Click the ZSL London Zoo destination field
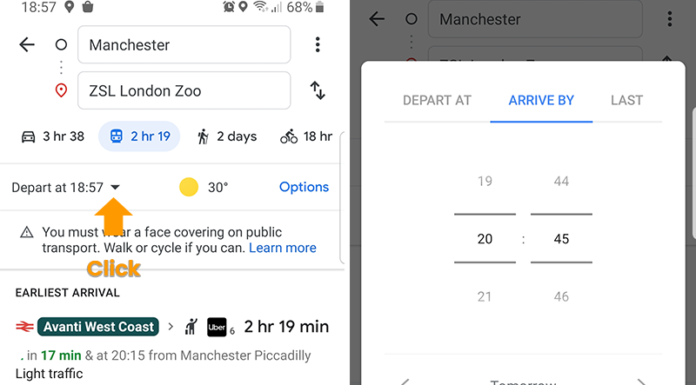696x385 pixels. pyautogui.click(x=184, y=91)
